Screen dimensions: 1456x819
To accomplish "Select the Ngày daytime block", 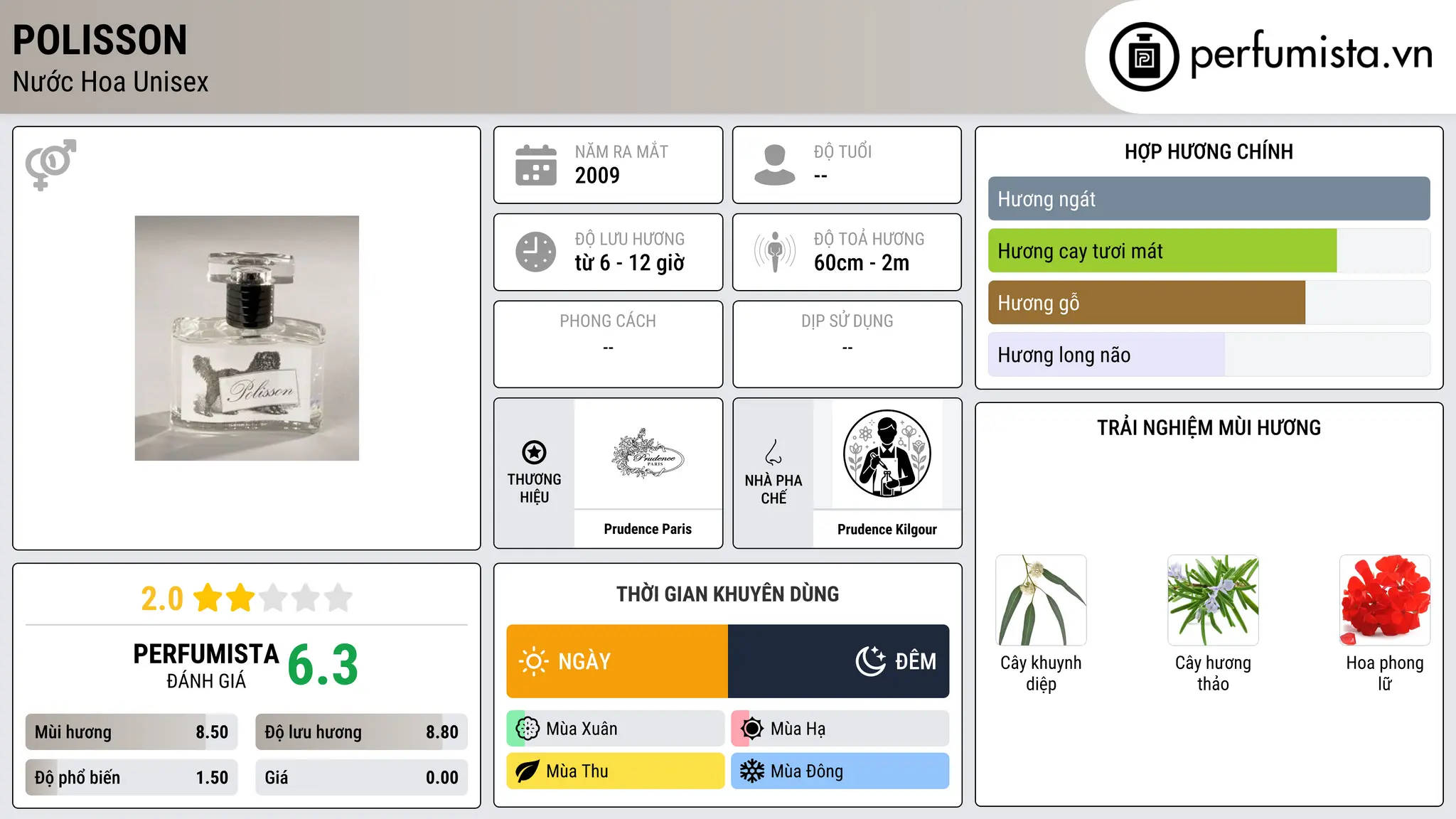I will [x=617, y=661].
